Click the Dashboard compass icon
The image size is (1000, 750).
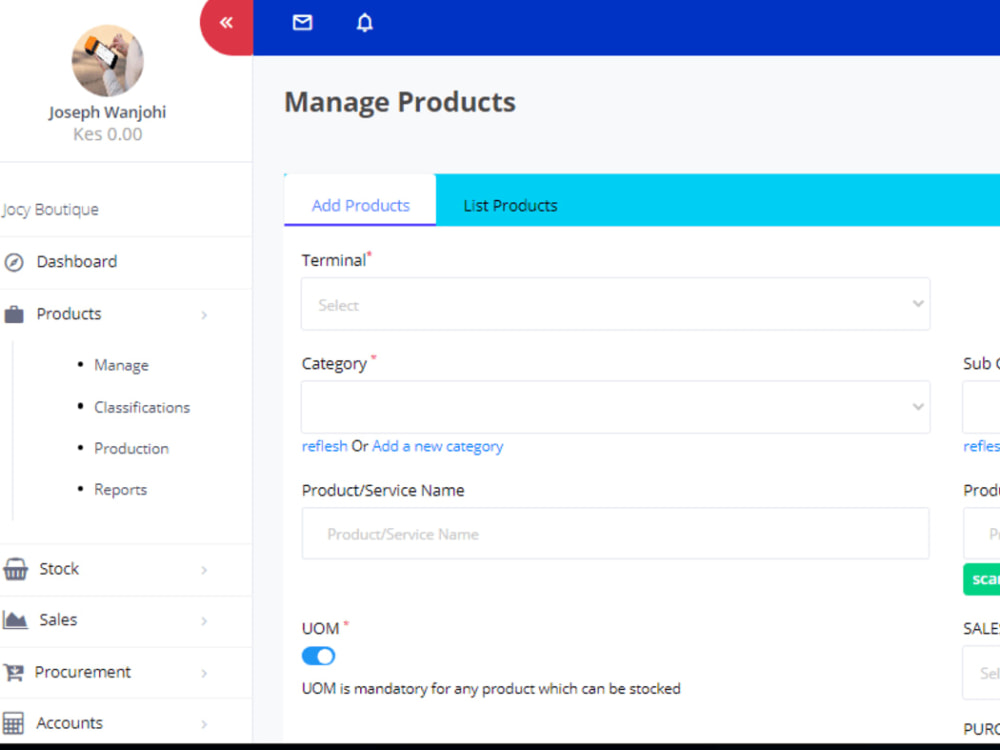(x=14, y=262)
